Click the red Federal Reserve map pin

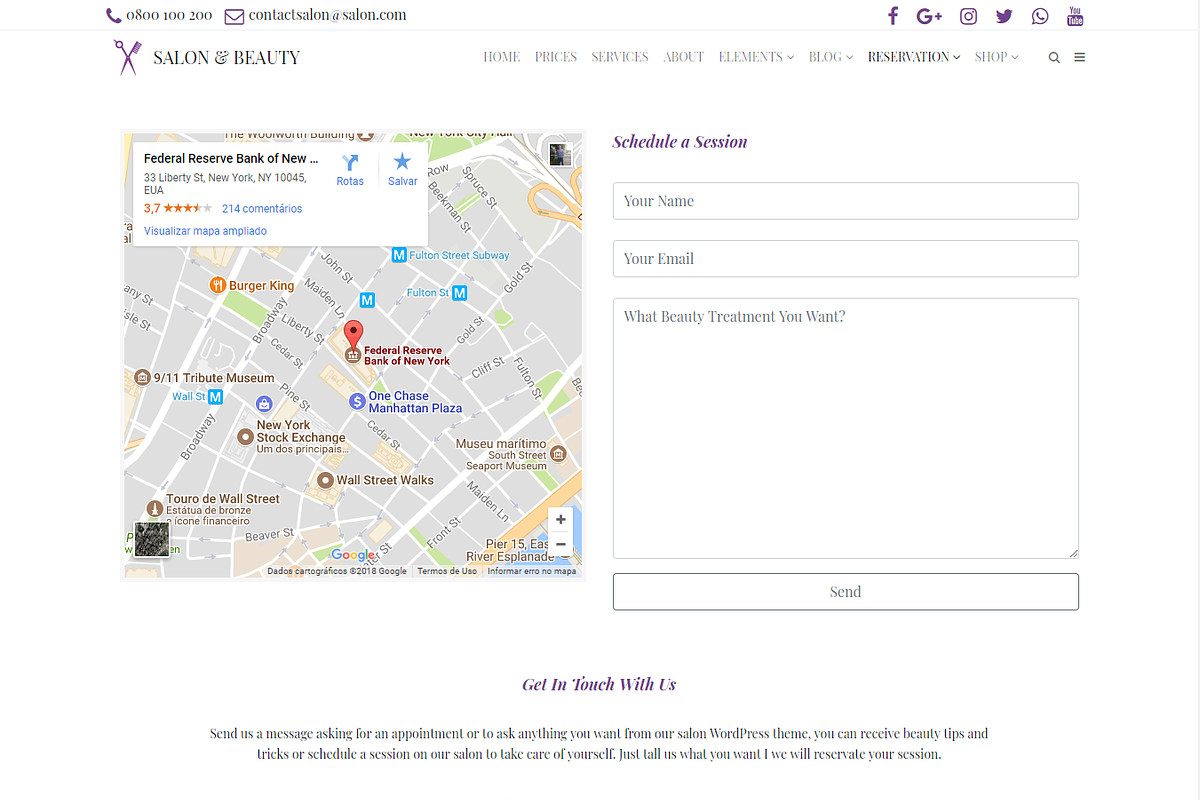[x=353, y=336]
